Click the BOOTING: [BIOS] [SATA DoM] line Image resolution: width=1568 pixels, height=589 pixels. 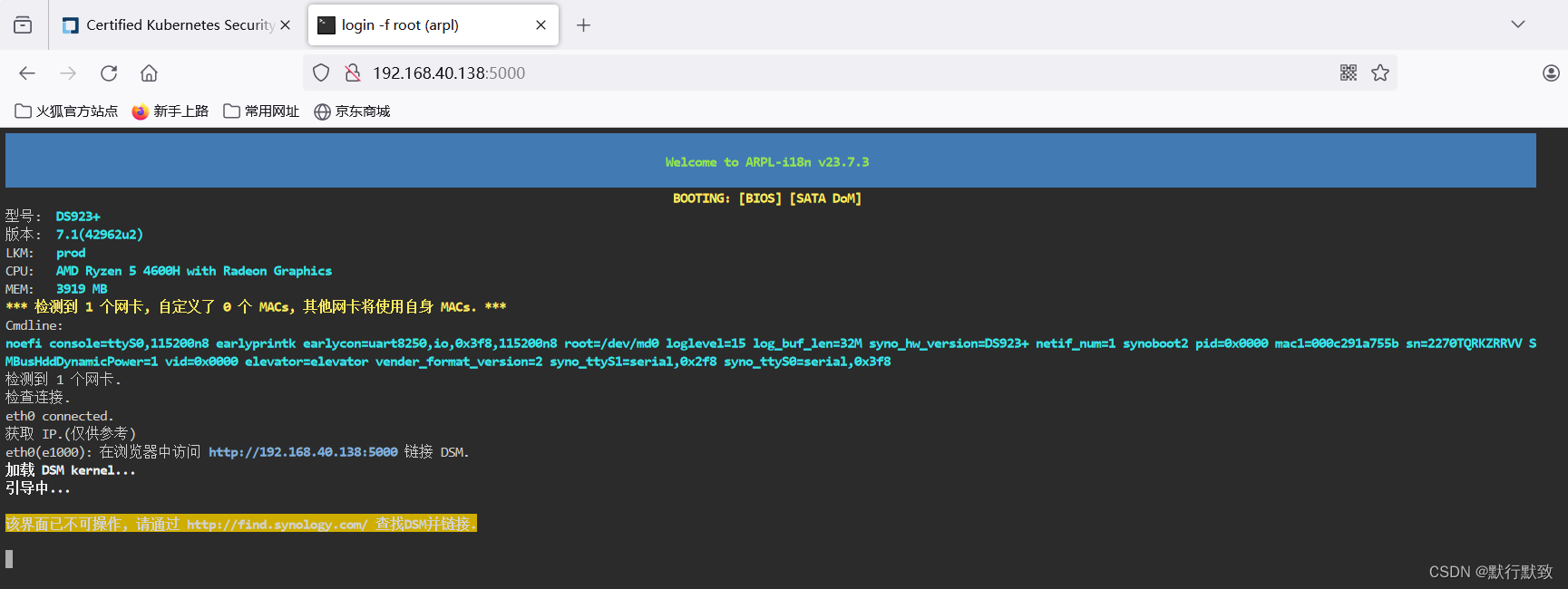click(767, 198)
